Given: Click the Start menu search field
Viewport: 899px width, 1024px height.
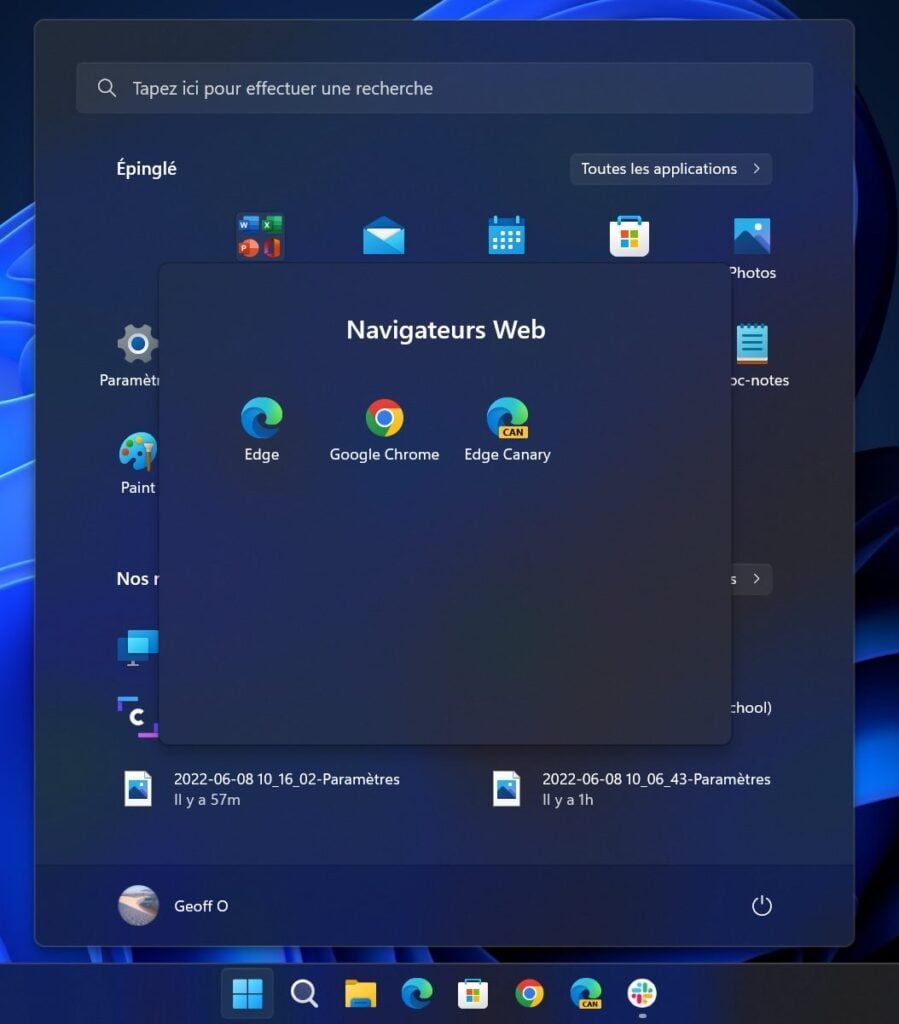Looking at the screenshot, I should point(444,88).
